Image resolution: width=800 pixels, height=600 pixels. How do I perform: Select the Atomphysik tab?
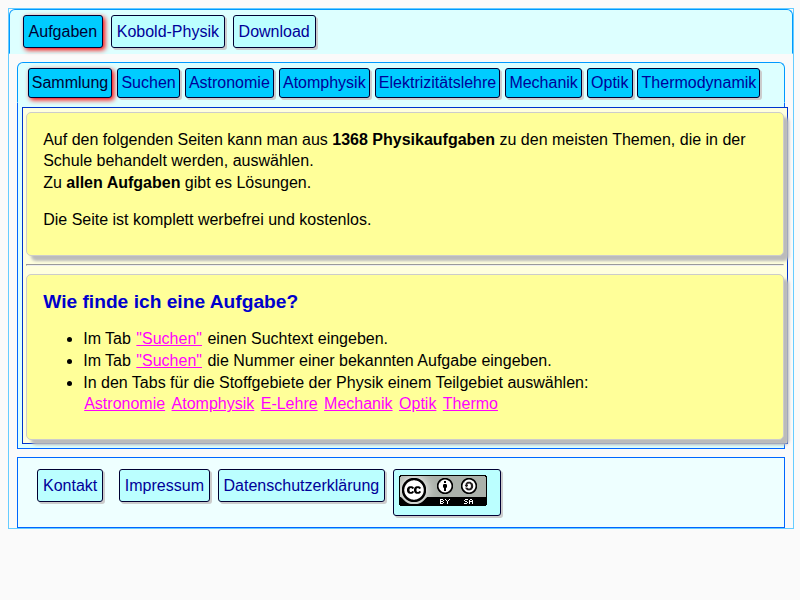[x=324, y=83]
